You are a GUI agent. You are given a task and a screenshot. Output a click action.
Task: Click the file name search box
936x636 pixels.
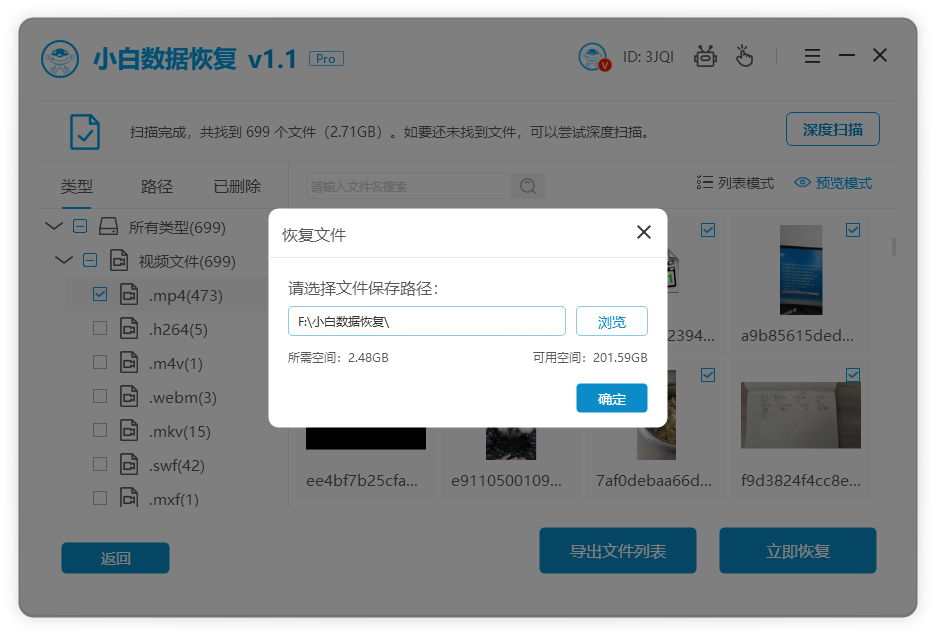coord(409,186)
